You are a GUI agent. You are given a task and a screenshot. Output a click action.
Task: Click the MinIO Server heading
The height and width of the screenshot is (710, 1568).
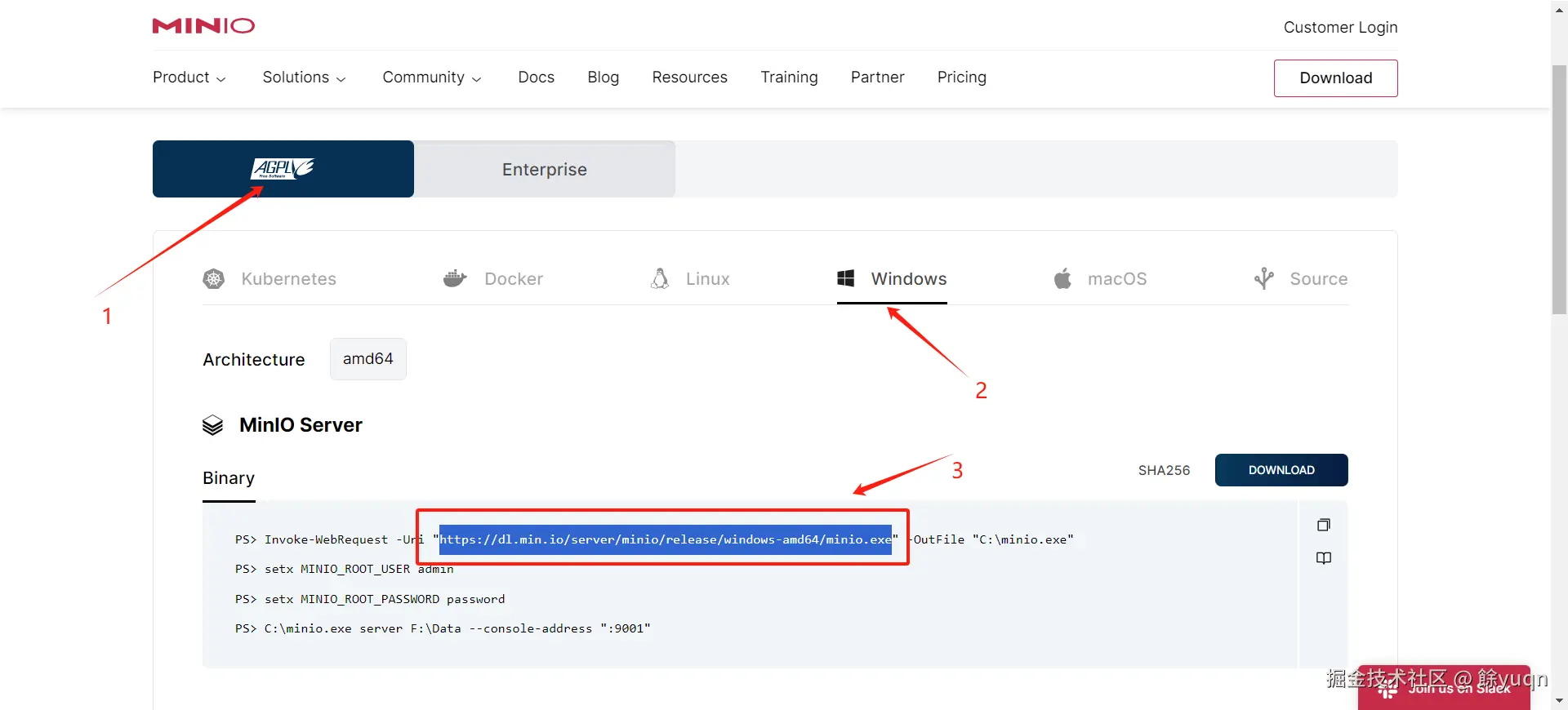pos(301,425)
